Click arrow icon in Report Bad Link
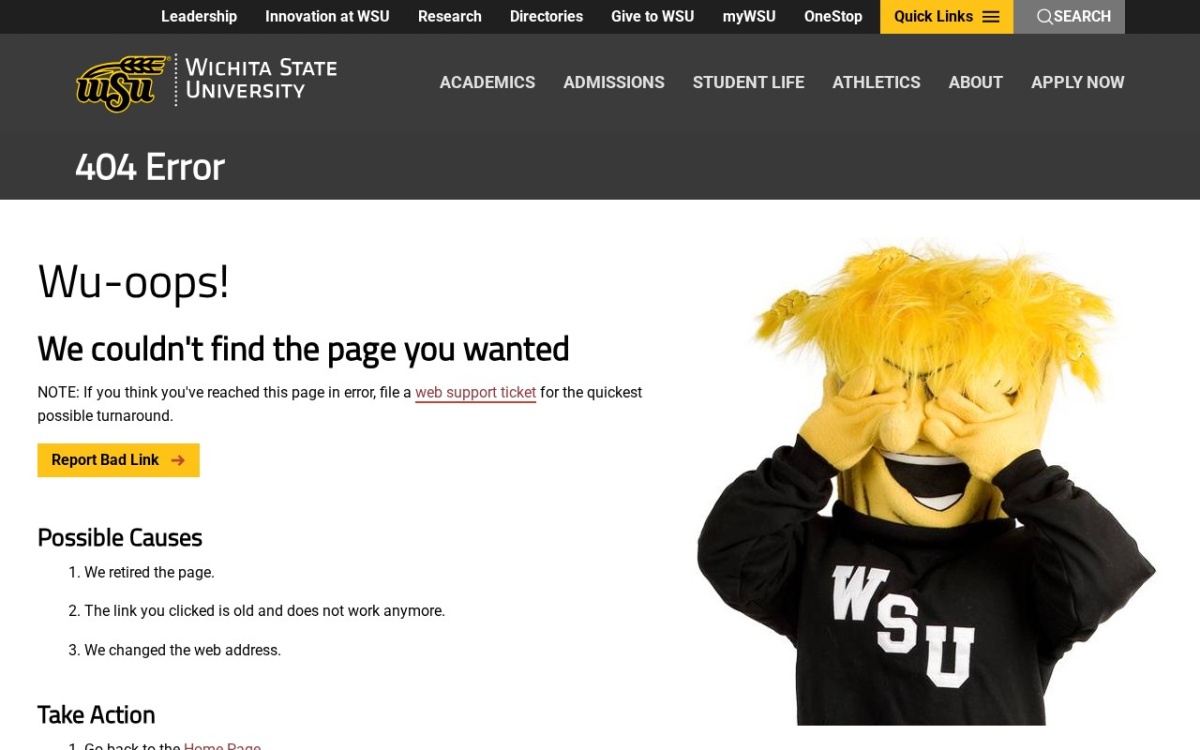 click(x=178, y=460)
